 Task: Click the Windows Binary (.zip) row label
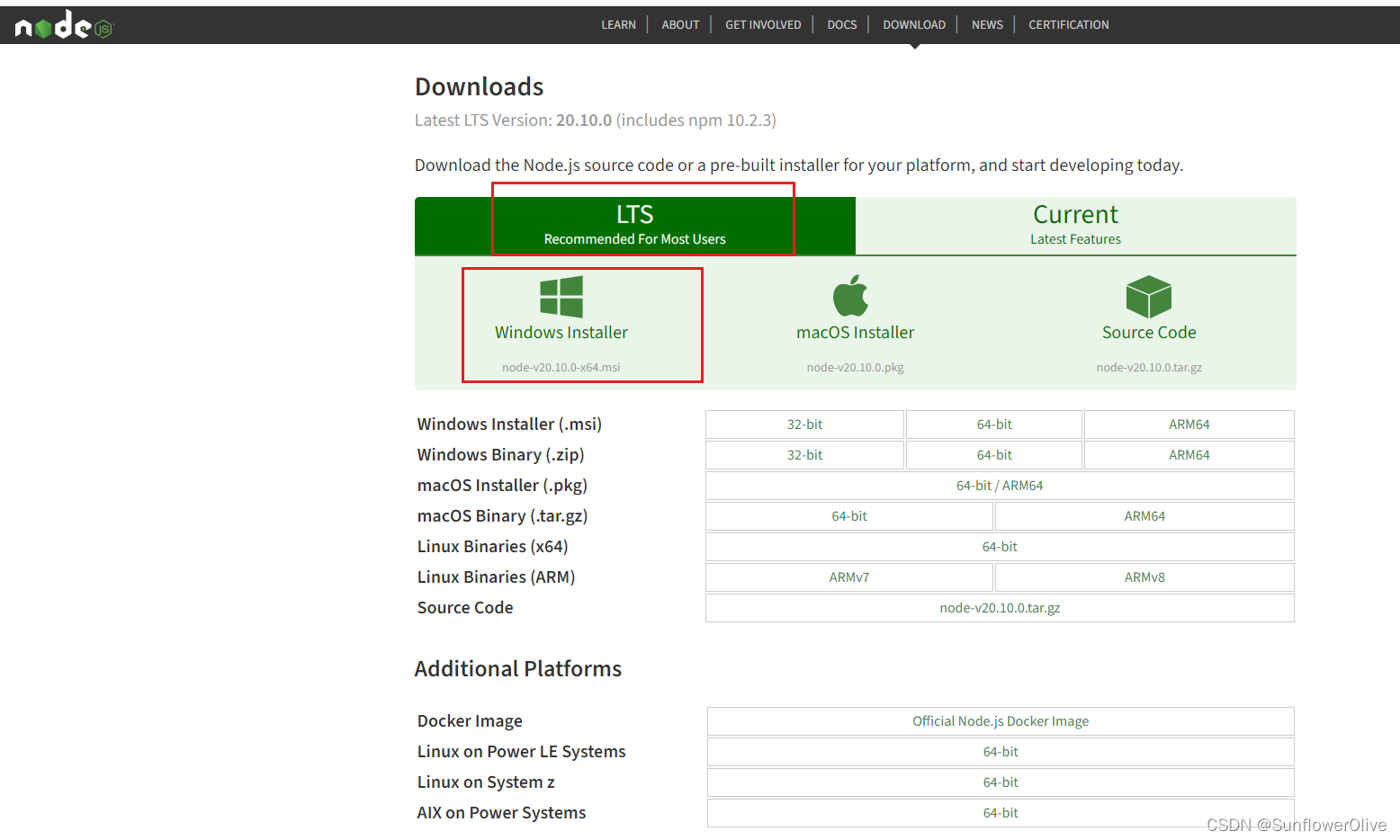point(500,455)
